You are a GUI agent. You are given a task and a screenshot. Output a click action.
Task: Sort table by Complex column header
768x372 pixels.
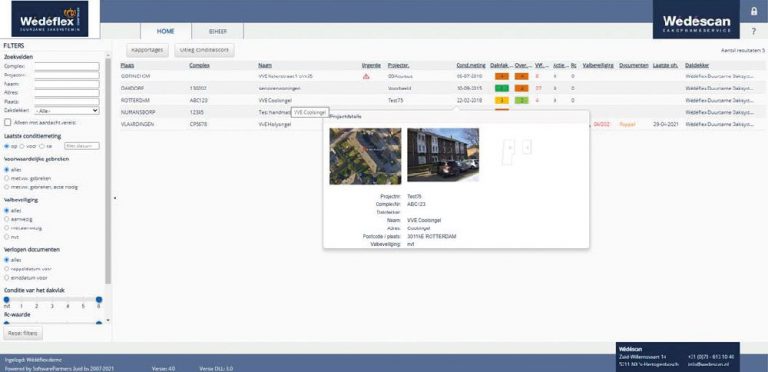click(x=199, y=65)
